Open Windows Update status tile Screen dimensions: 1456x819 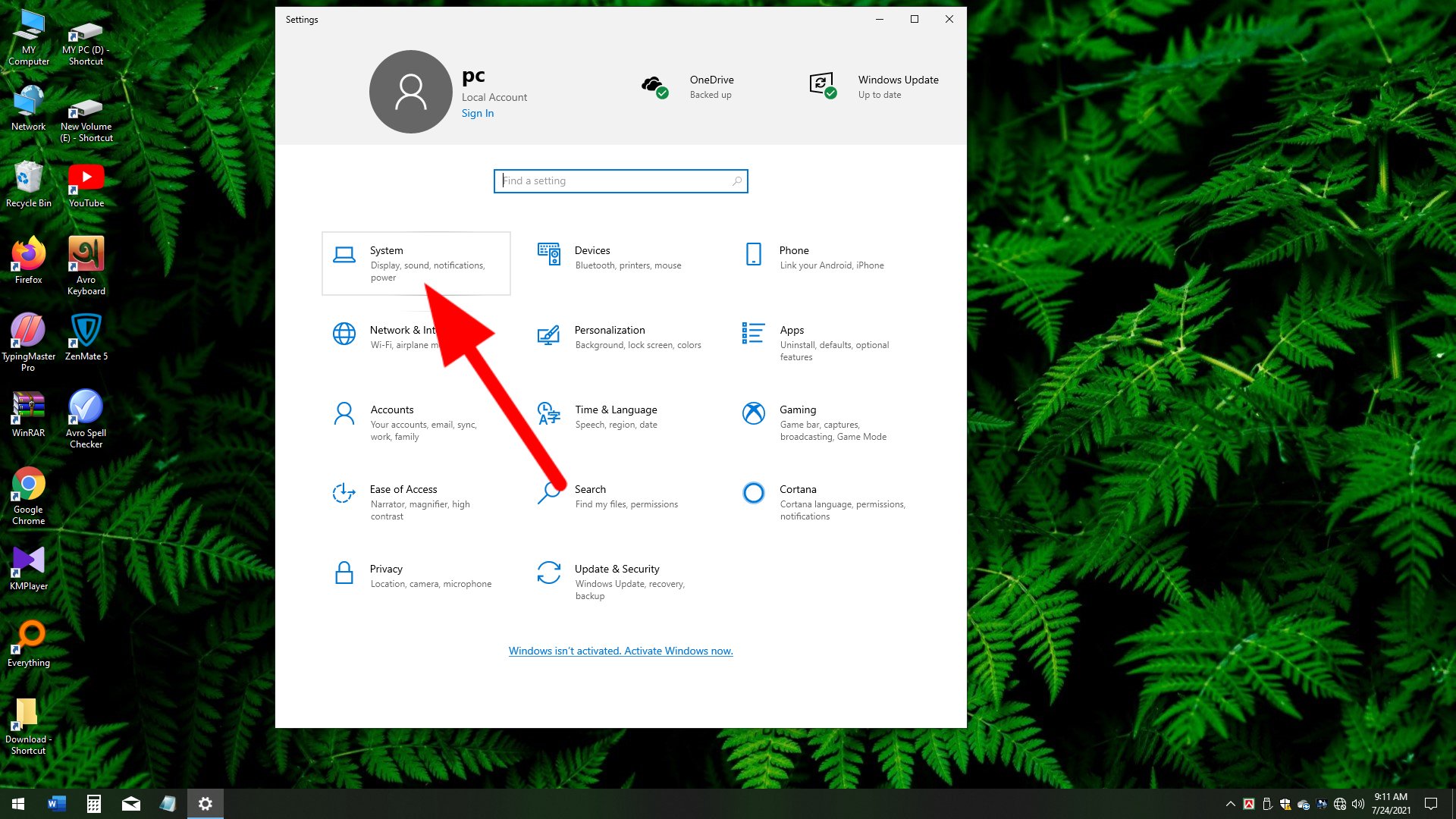tap(874, 87)
